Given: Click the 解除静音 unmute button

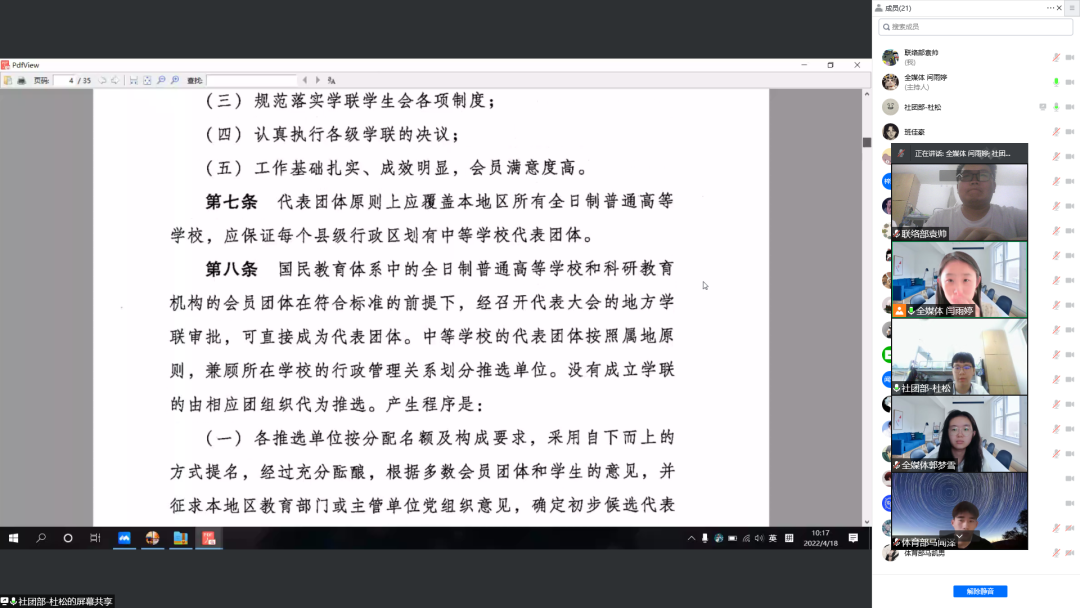Looking at the screenshot, I should point(980,591).
